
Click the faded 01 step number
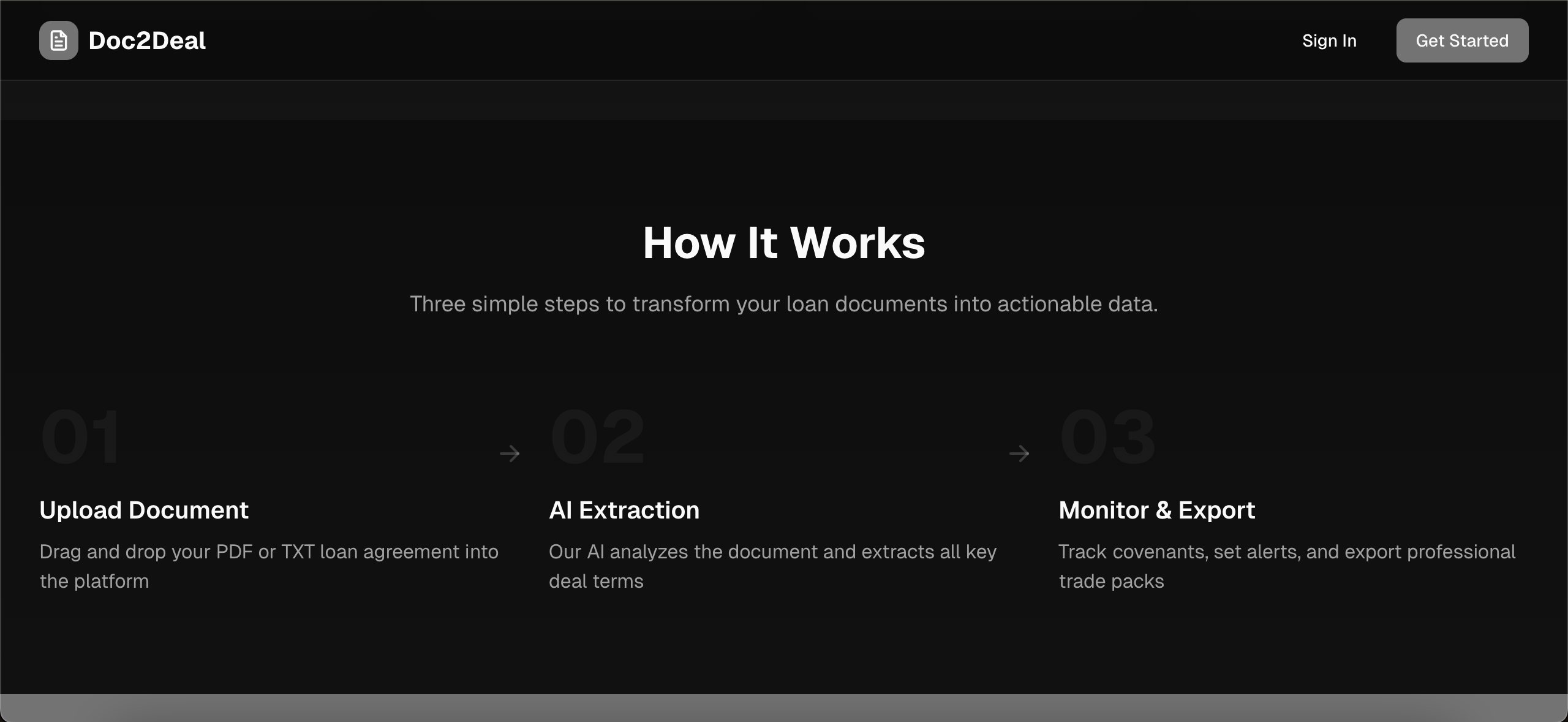tap(80, 438)
